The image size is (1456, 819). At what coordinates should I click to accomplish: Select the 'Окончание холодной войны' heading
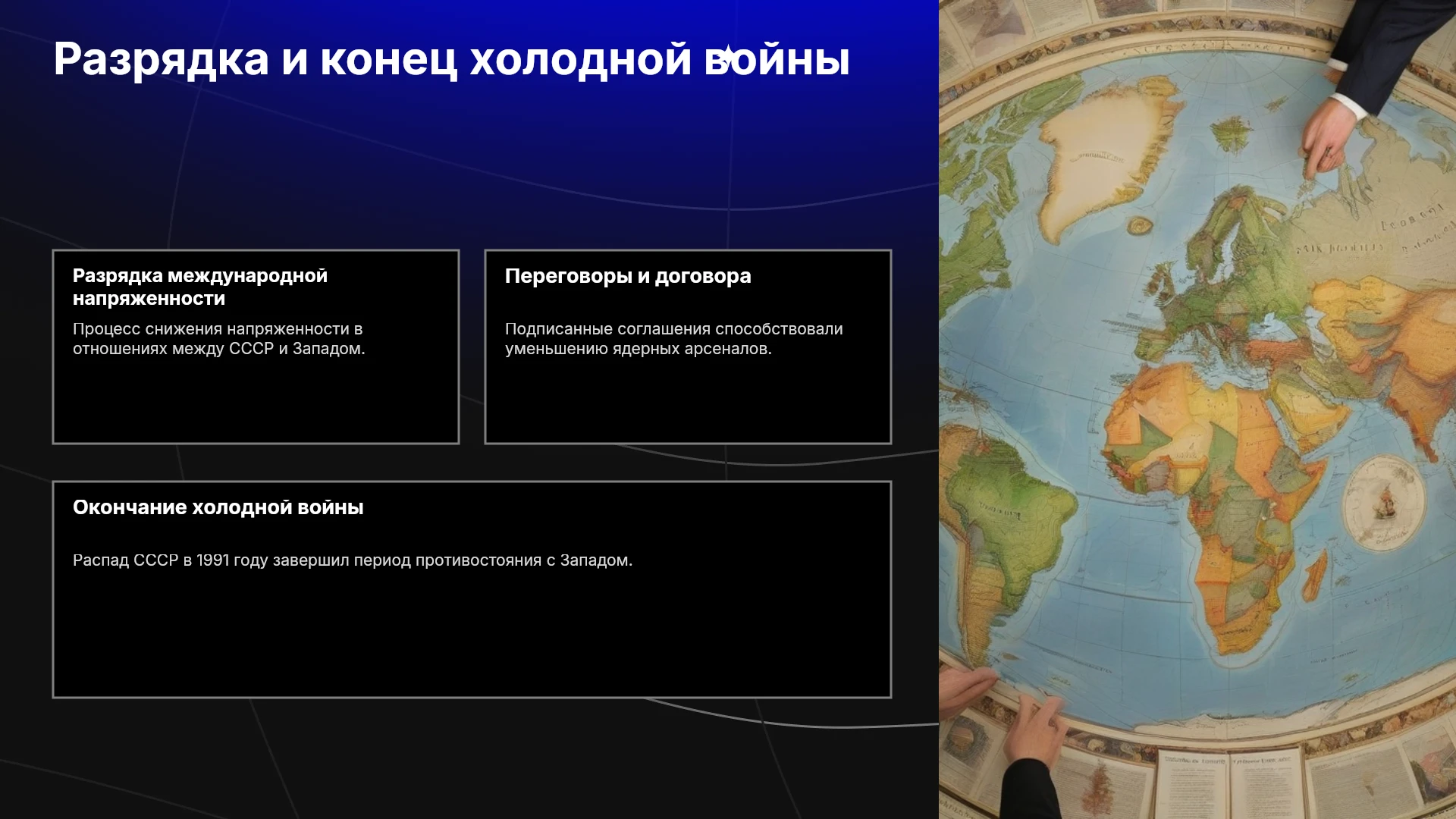pos(218,507)
